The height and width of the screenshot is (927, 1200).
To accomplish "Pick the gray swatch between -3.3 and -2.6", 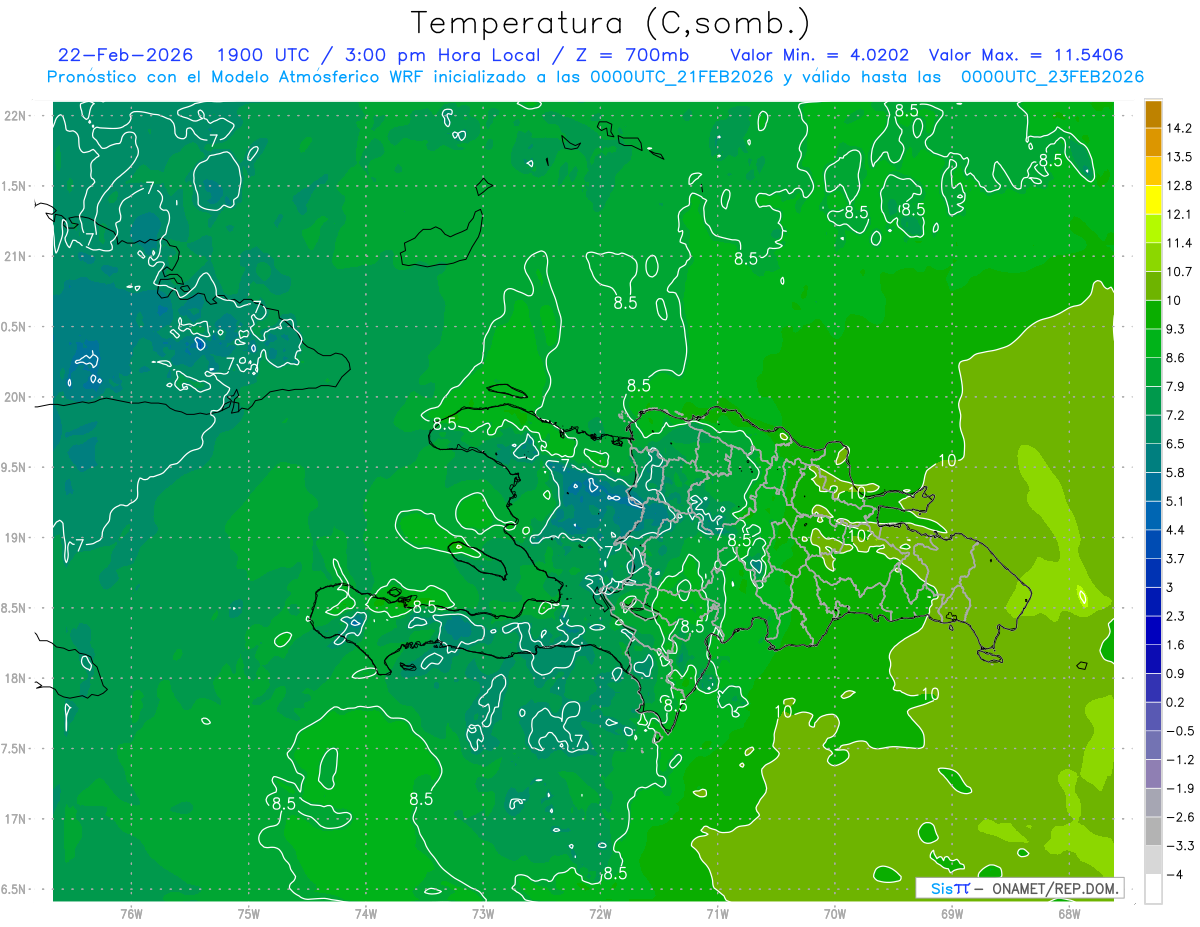I will point(1153,832).
